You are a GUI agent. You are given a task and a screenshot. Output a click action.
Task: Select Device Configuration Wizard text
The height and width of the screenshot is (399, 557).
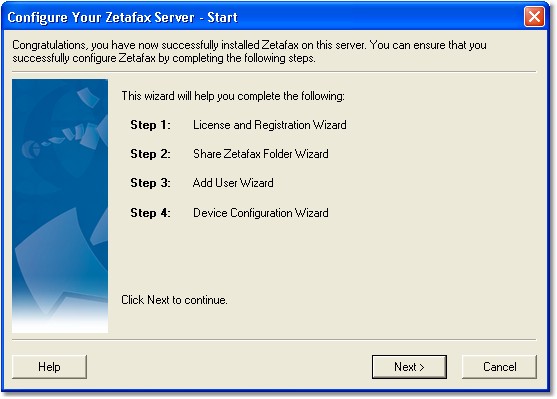click(x=261, y=213)
